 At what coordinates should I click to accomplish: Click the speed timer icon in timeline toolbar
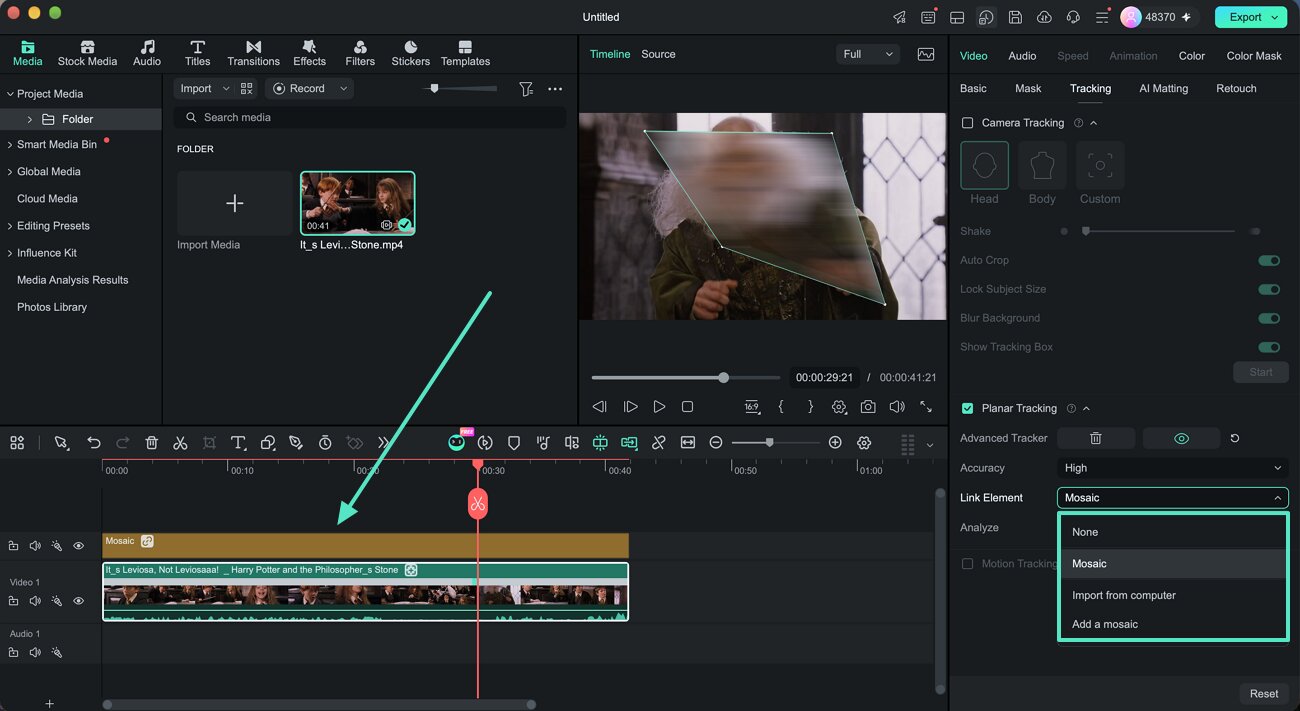coord(325,442)
